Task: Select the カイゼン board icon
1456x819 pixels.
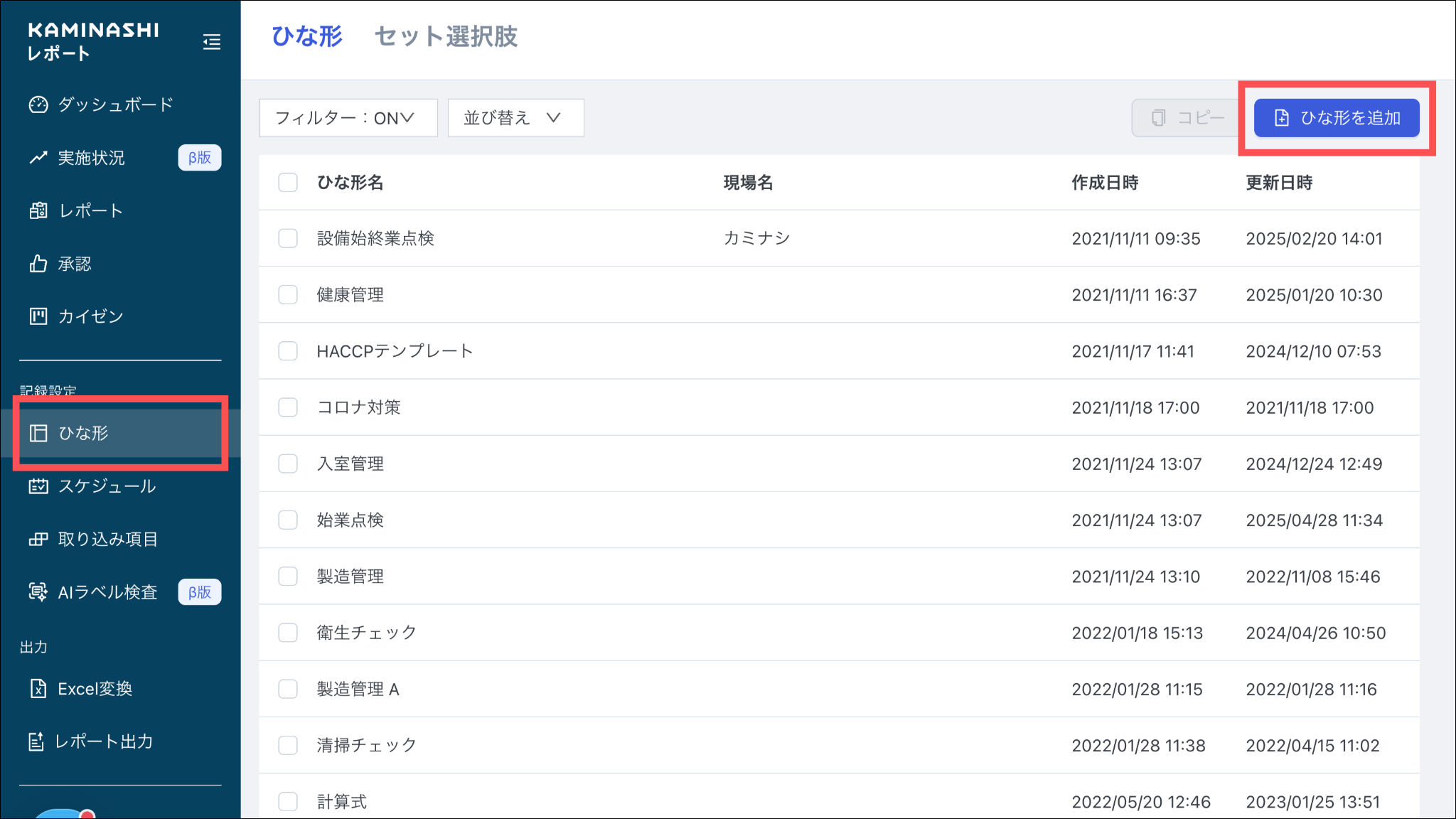Action: pos(38,316)
